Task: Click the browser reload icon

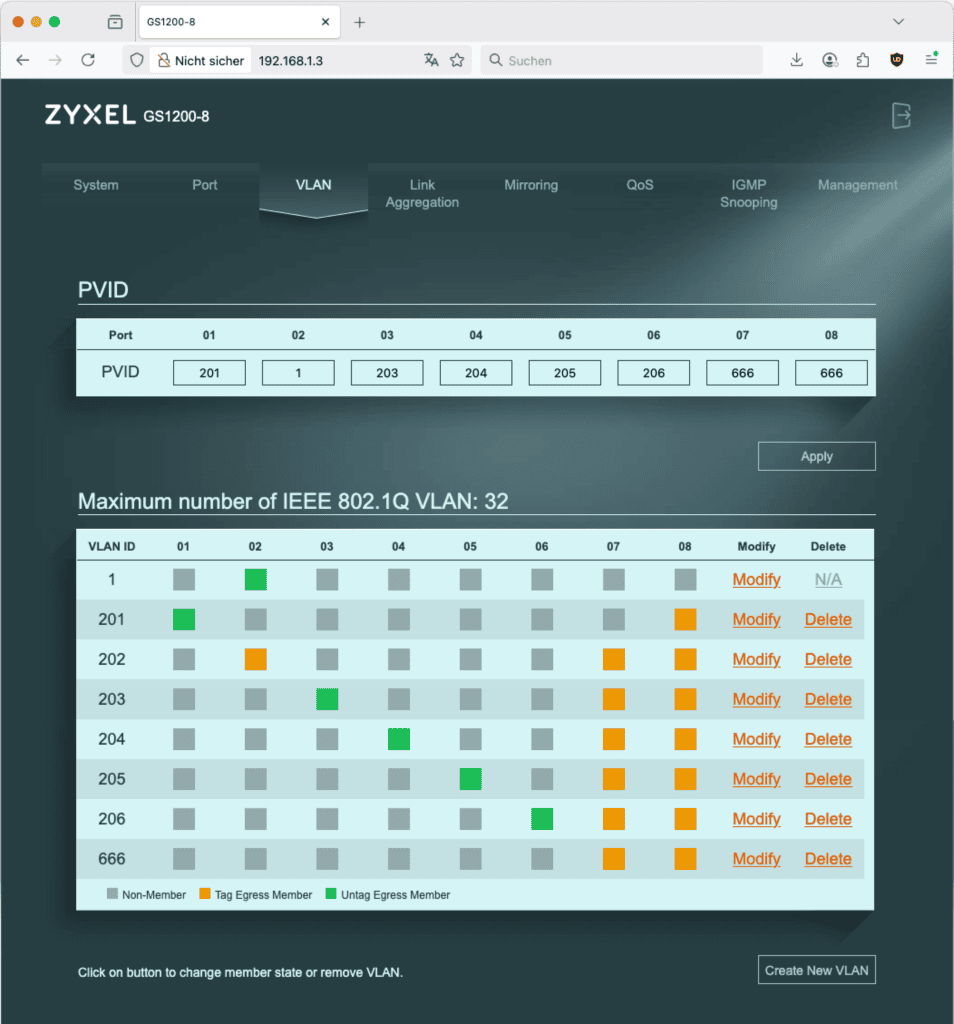Action: pos(88,60)
